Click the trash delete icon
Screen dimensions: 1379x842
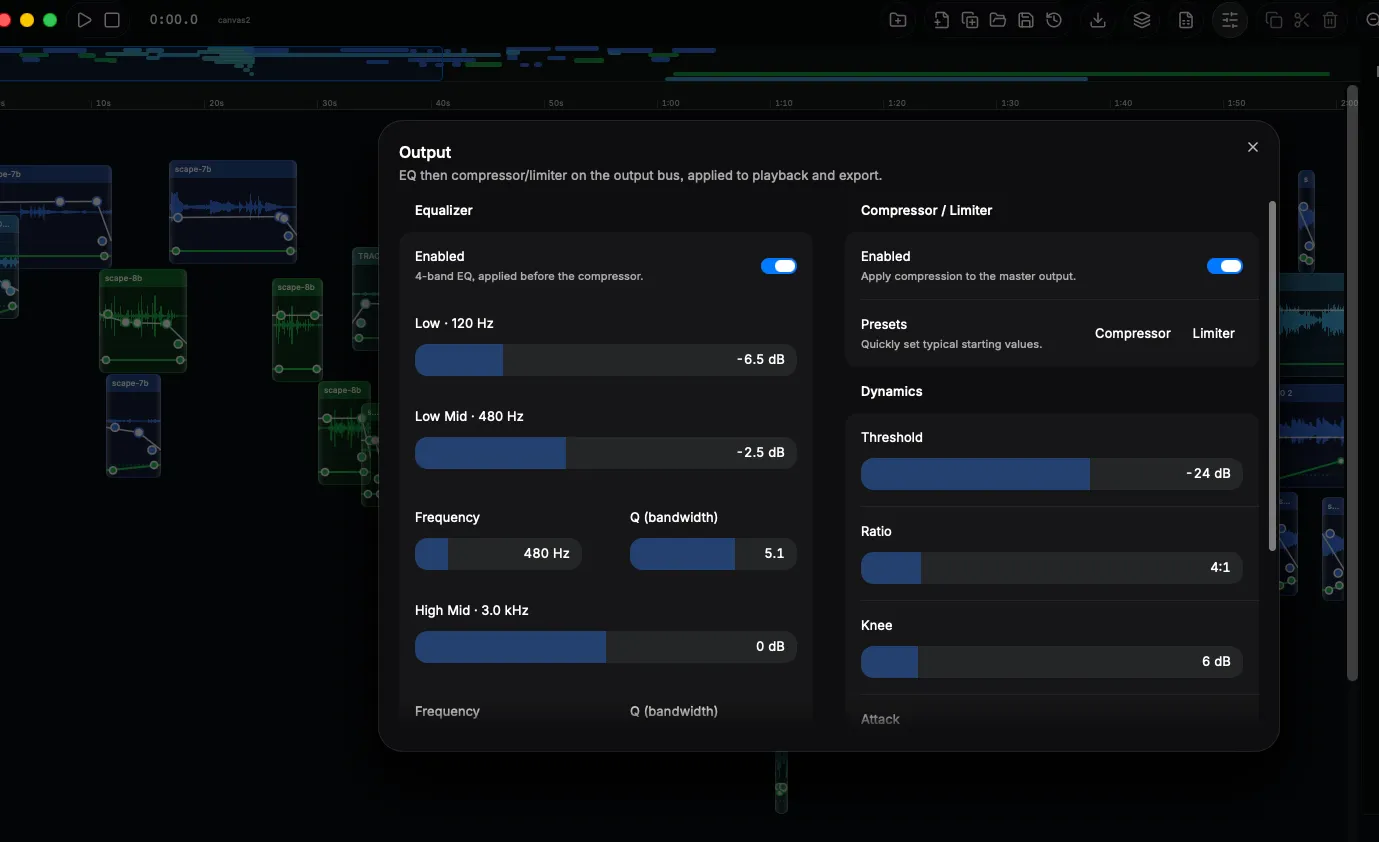coord(1330,20)
